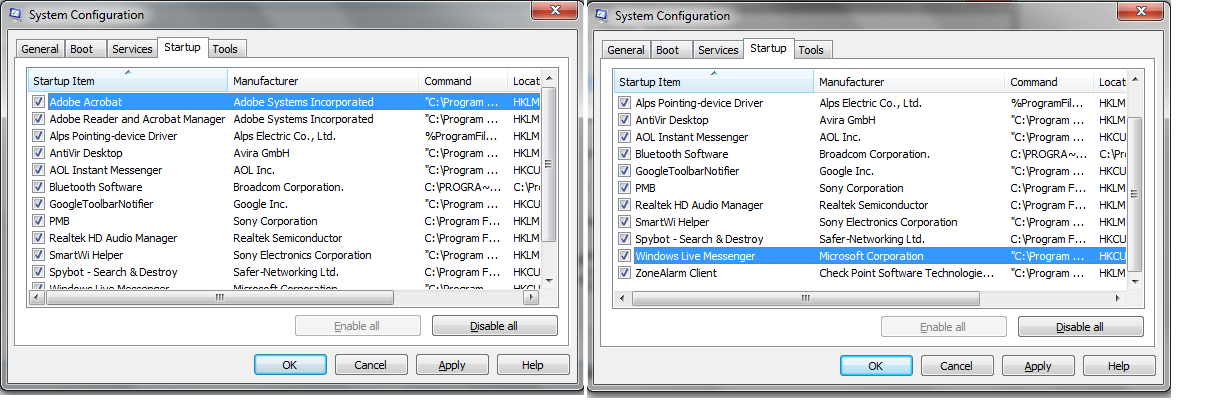Click Cancel in right window
The image size is (1227, 407).
pyautogui.click(x=957, y=366)
